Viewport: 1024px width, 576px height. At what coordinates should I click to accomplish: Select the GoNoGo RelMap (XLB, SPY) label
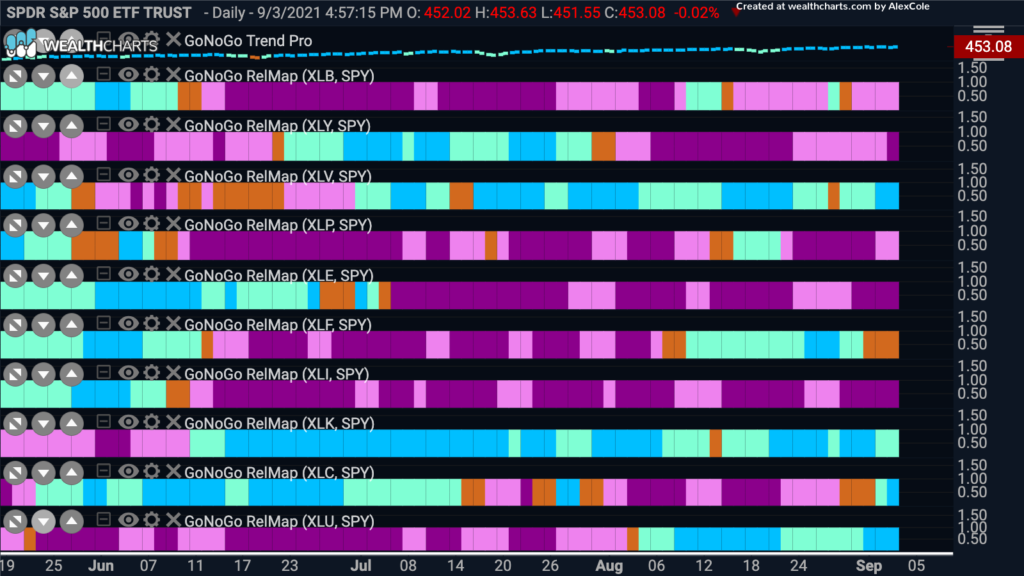[279, 76]
